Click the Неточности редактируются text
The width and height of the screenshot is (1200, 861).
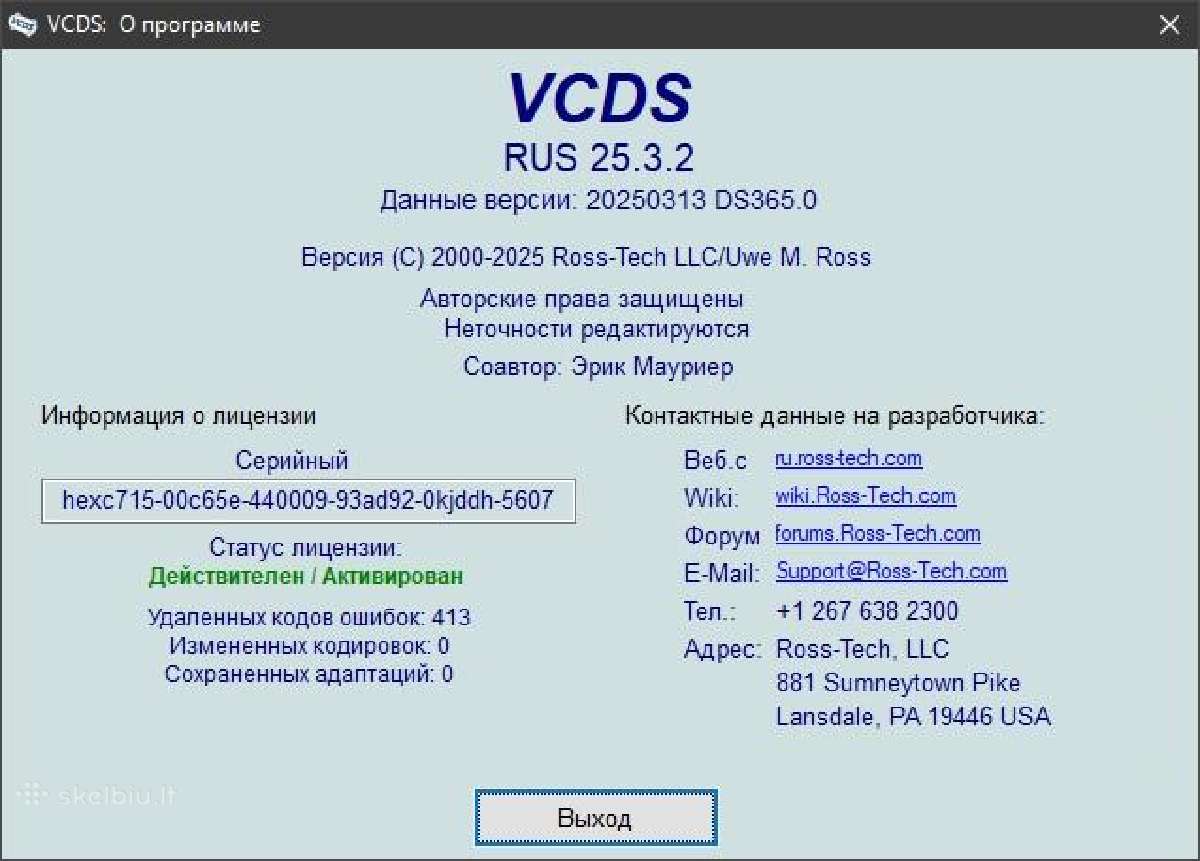tap(596, 328)
